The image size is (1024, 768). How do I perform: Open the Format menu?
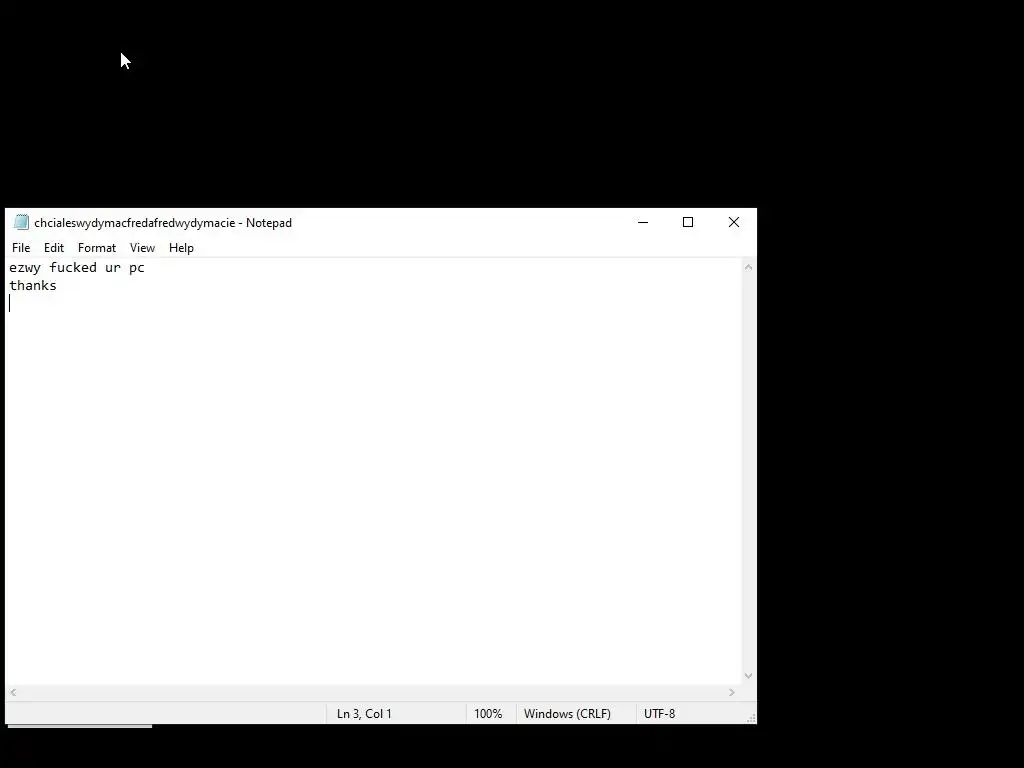point(97,248)
